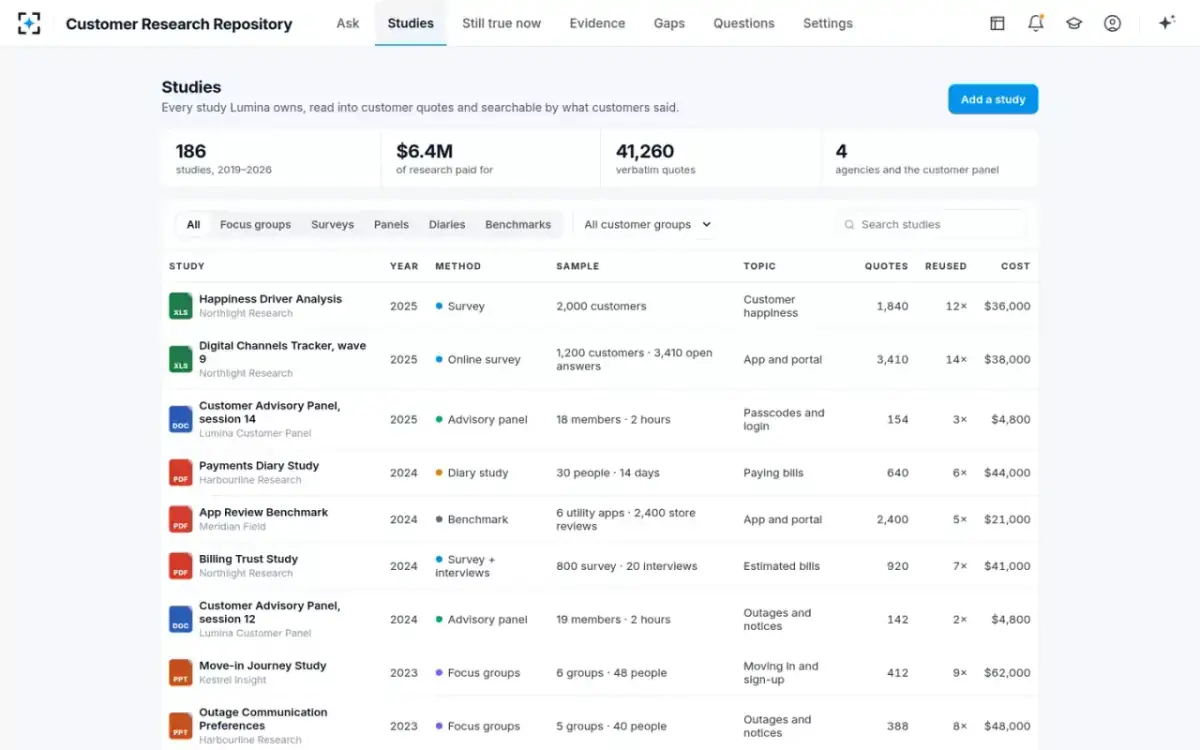Click the 41,260 verbatim quotes stat

(x=711, y=159)
